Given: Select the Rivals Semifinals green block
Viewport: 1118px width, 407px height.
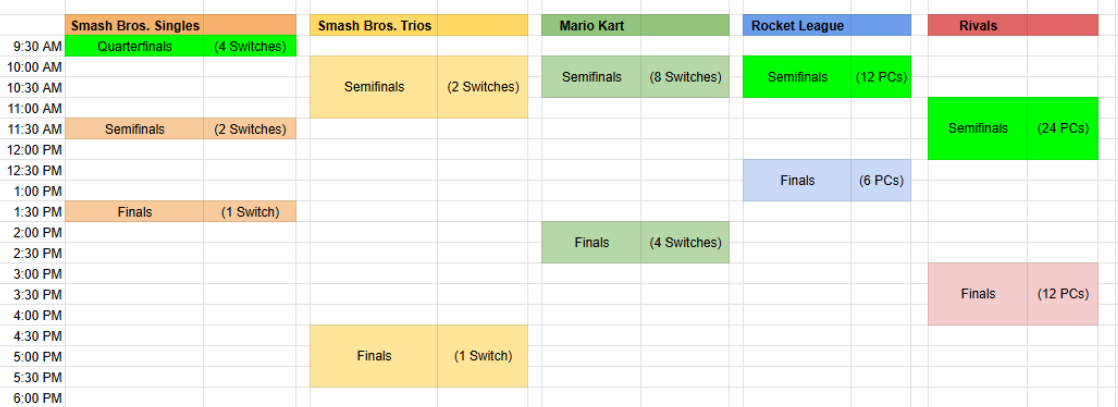Looking at the screenshot, I should click(978, 128).
